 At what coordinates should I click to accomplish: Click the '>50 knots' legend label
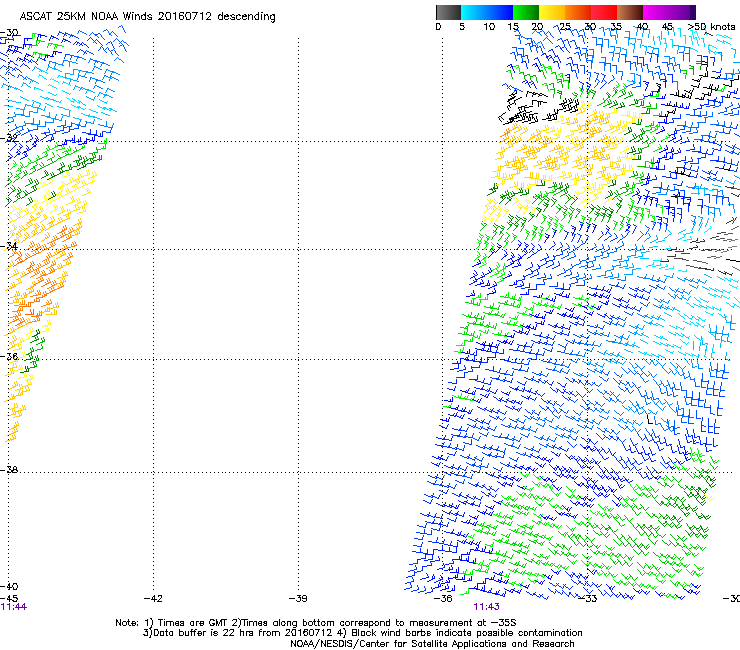[x=711, y=26]
